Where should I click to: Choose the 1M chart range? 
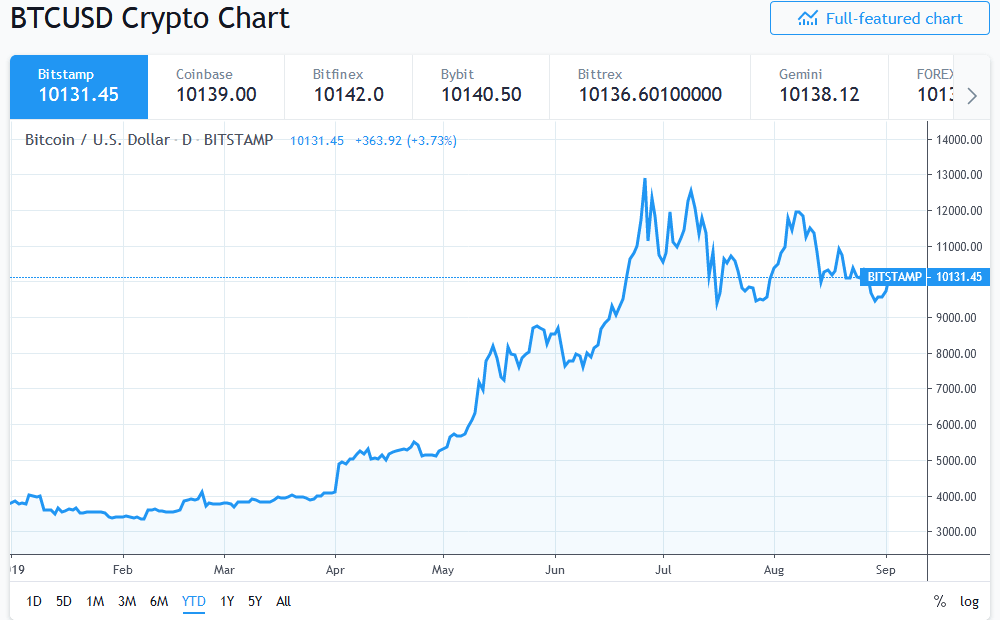coord(95,601)
